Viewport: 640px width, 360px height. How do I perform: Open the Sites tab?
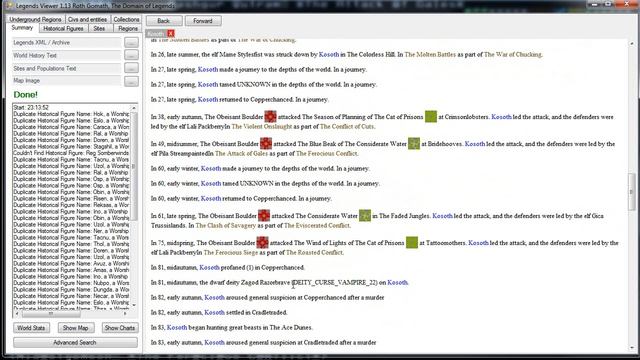tap(99, 29)
